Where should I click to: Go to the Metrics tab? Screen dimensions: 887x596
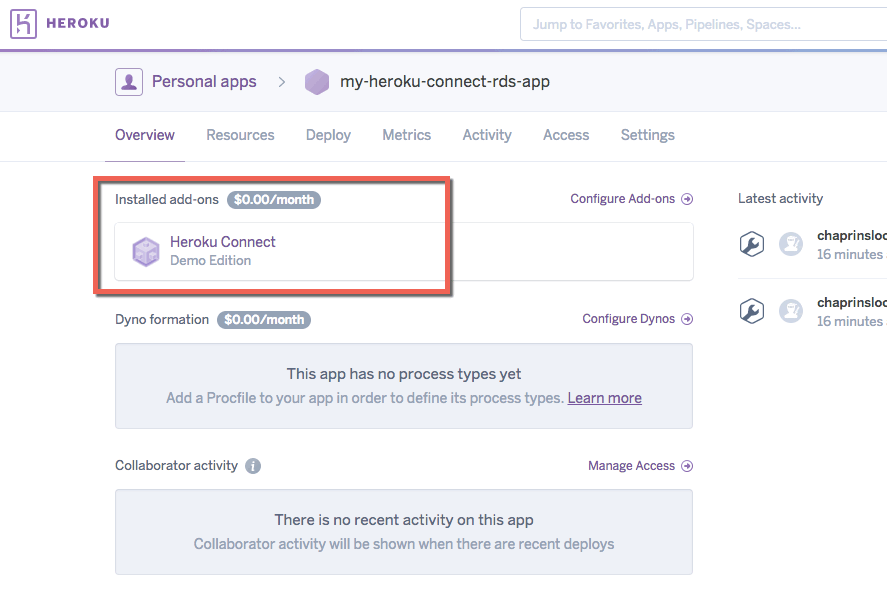407,135
